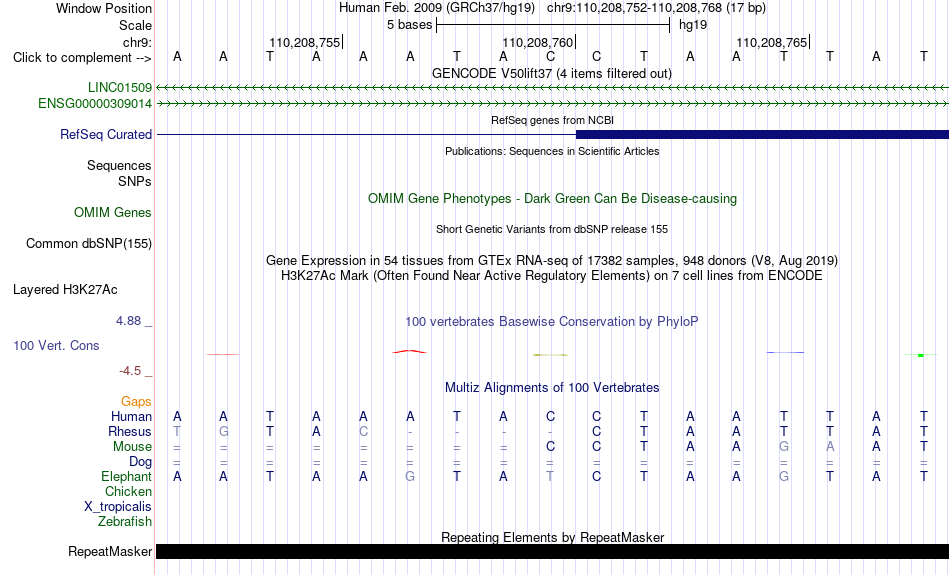The image size is (950, 575).
Task: Click the OMIM Genes track label
Action: [113, 213]
